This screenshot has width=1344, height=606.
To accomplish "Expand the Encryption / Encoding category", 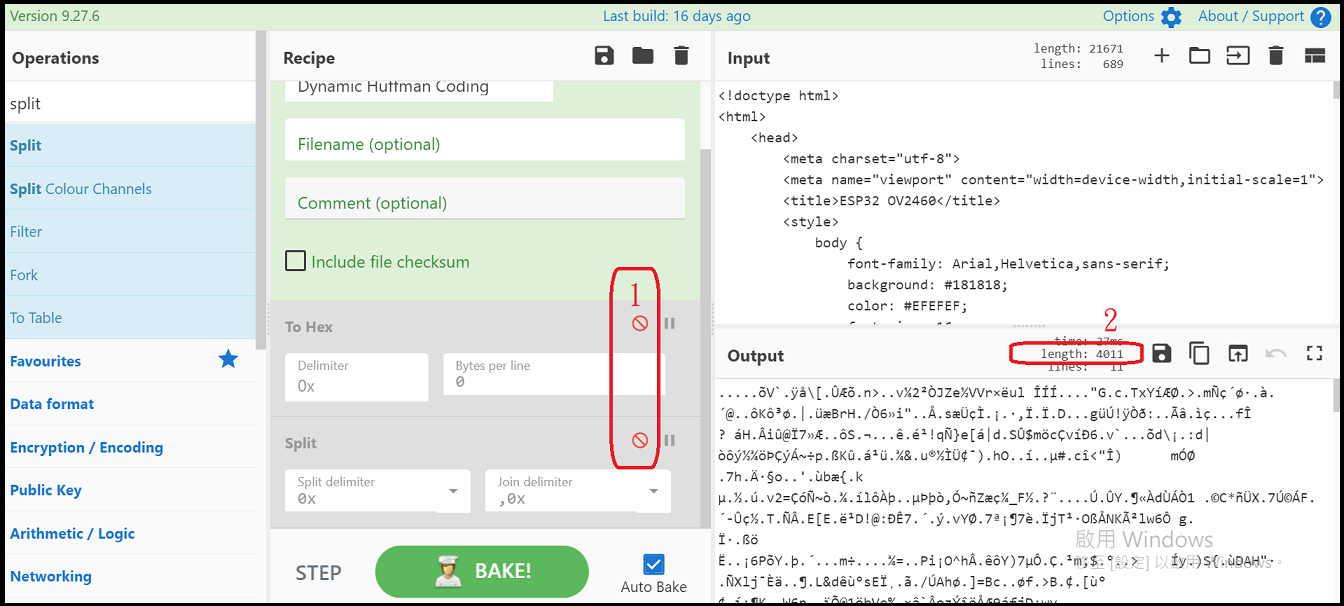I will click(130, 447).
